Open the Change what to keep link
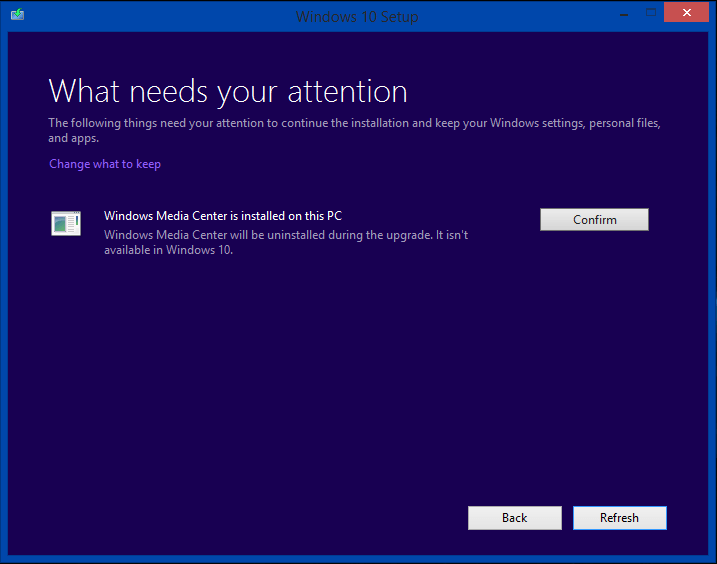 pyautogui.click(x=105, y=164)
